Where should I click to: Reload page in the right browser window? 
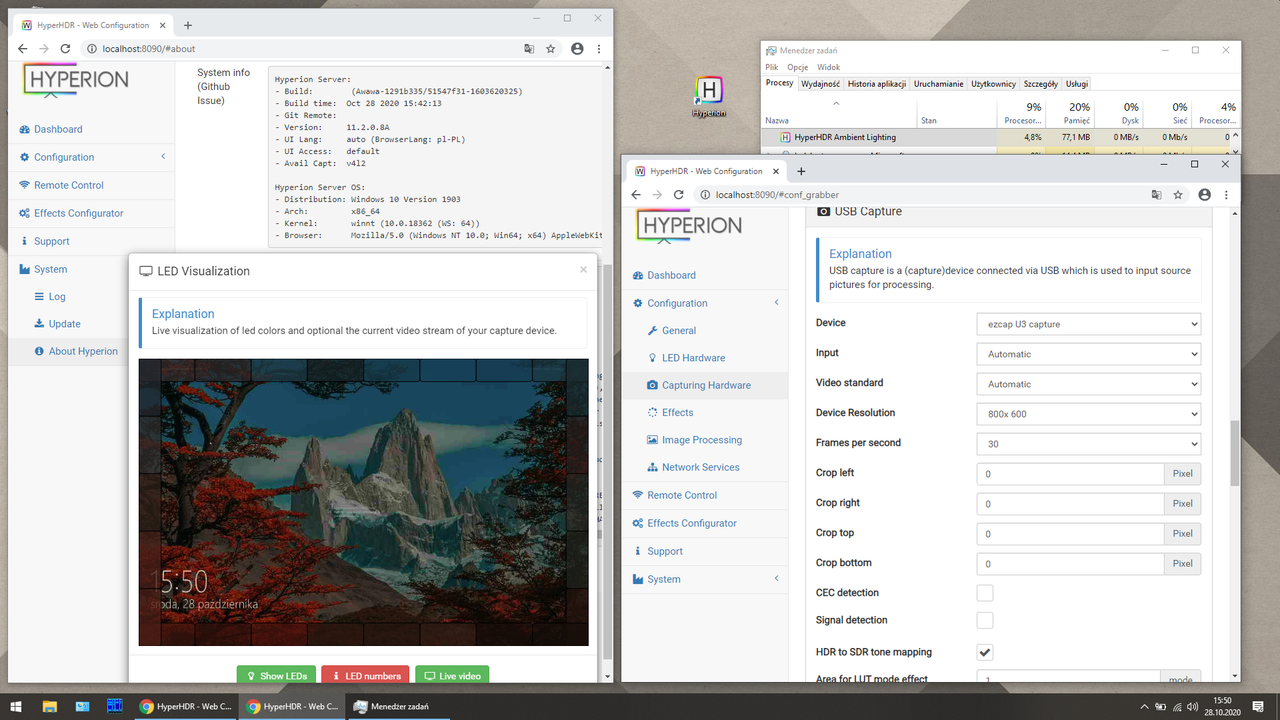pyautogui.click(x=679, y=195)
